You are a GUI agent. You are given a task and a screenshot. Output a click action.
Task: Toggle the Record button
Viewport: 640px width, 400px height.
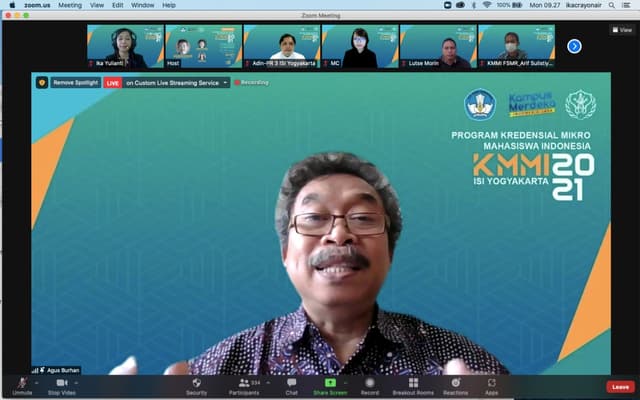point(370,386)
